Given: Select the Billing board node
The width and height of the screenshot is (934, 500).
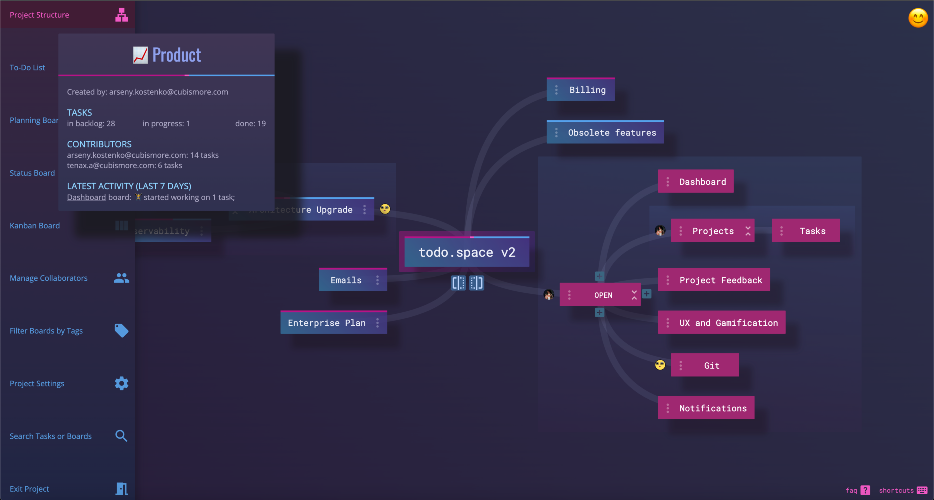Looking at the screenshot, I should click(x=581, y=89).
